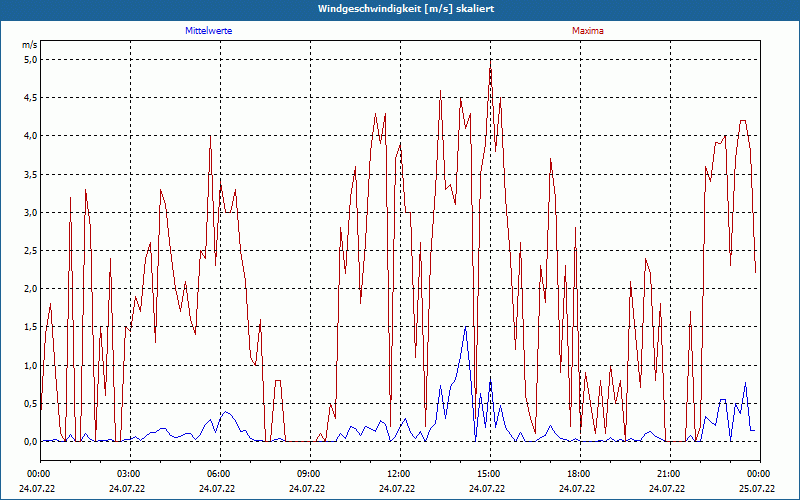Image resolution: width=800 pixels, height=500 pixels.
Task: Click the '12:00' time label
Action: (x=399, y=474)
